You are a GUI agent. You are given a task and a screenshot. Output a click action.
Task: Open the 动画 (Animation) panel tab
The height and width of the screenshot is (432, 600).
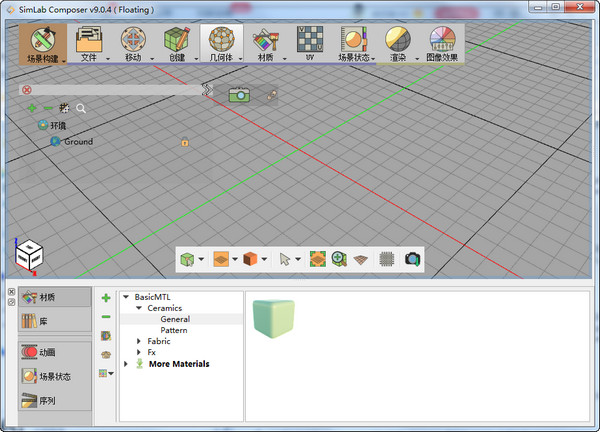55,352
